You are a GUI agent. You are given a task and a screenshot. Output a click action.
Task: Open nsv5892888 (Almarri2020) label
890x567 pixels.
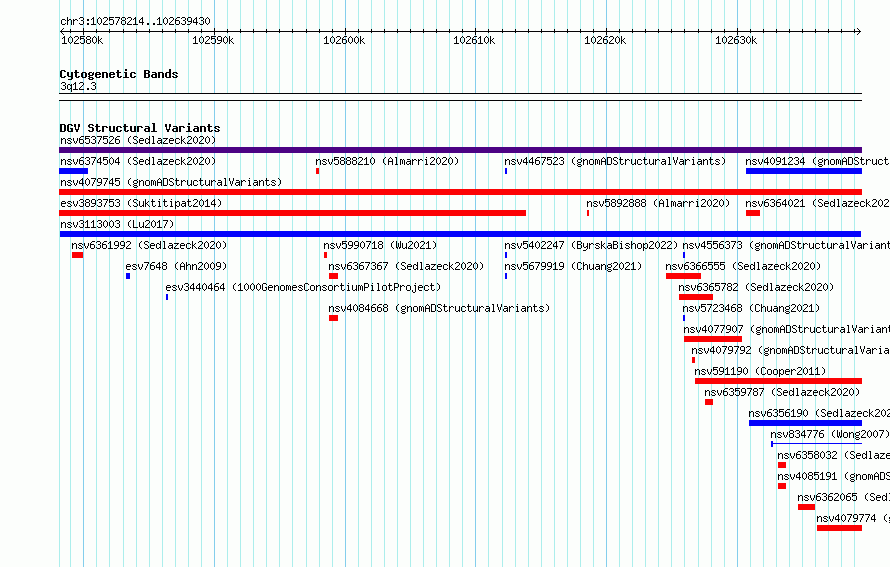click(658, 203)
